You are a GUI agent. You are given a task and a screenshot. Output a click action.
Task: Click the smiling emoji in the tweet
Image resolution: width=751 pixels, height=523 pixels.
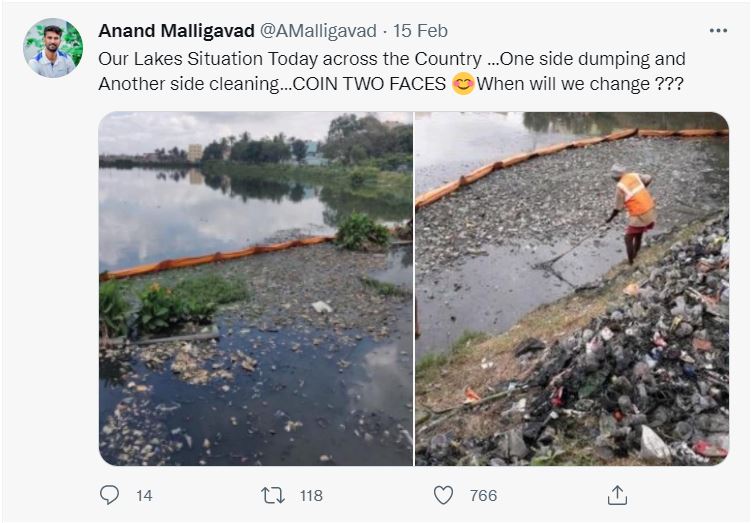[x=463, y=84]
